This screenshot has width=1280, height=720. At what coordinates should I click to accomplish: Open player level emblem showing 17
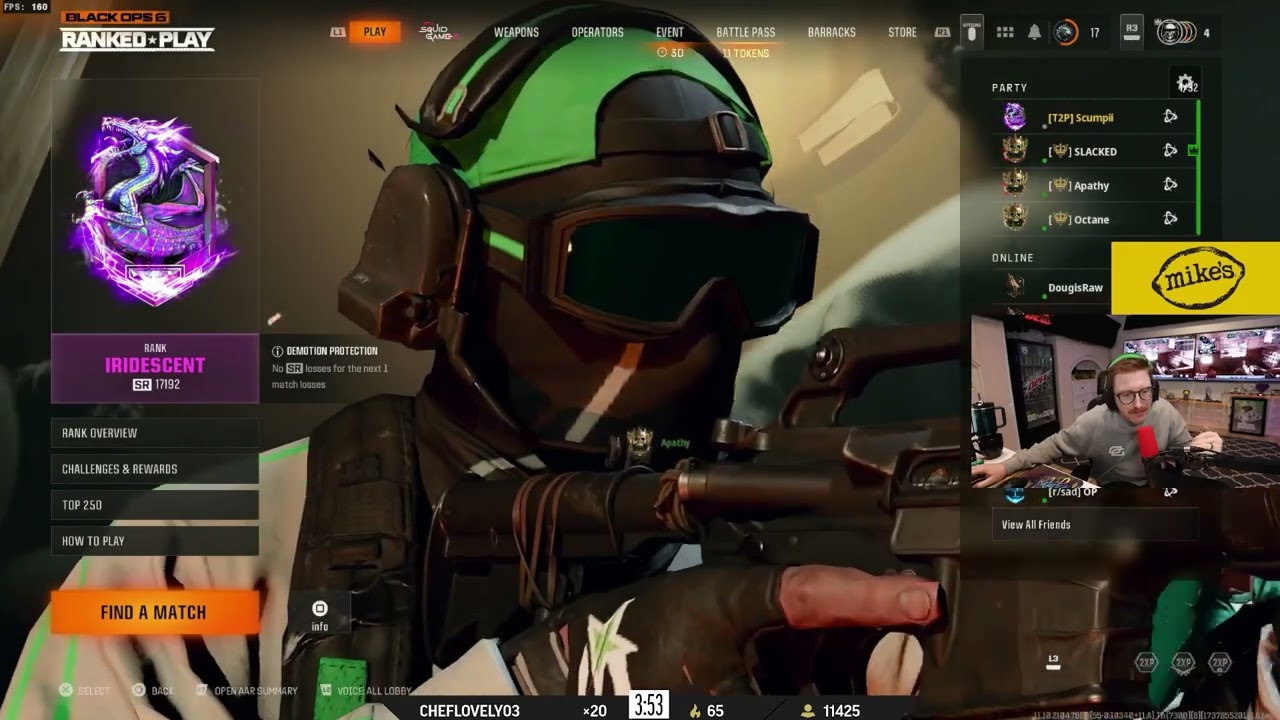[1066, 32]
